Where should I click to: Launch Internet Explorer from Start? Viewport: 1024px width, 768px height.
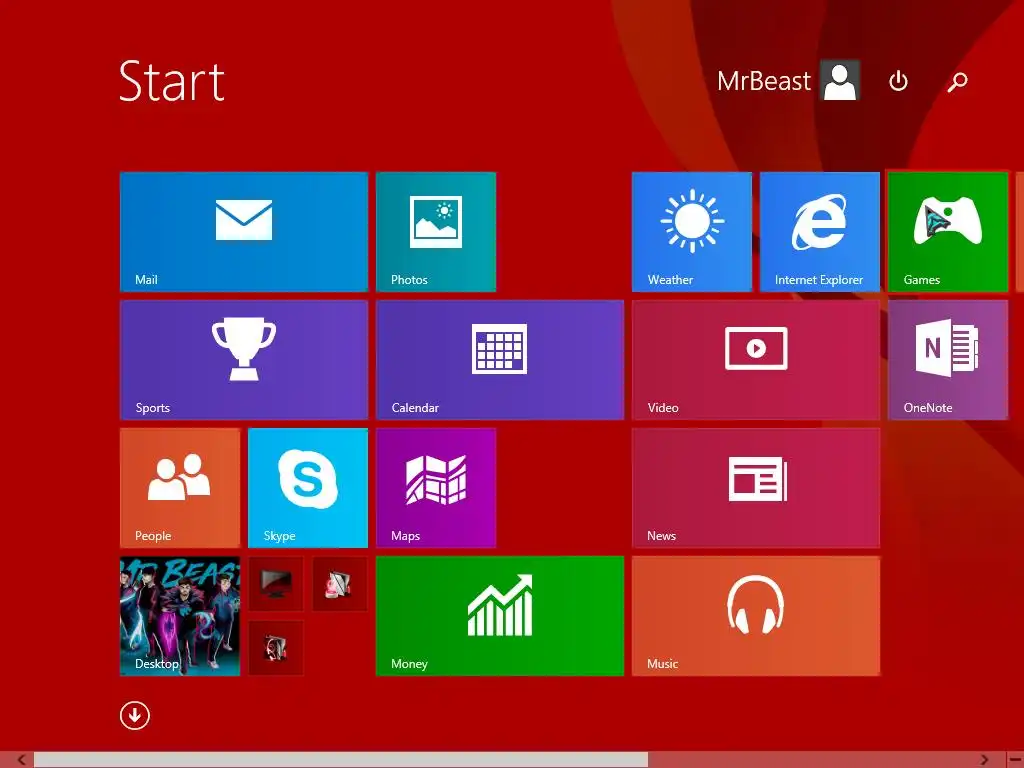(820, 232)
